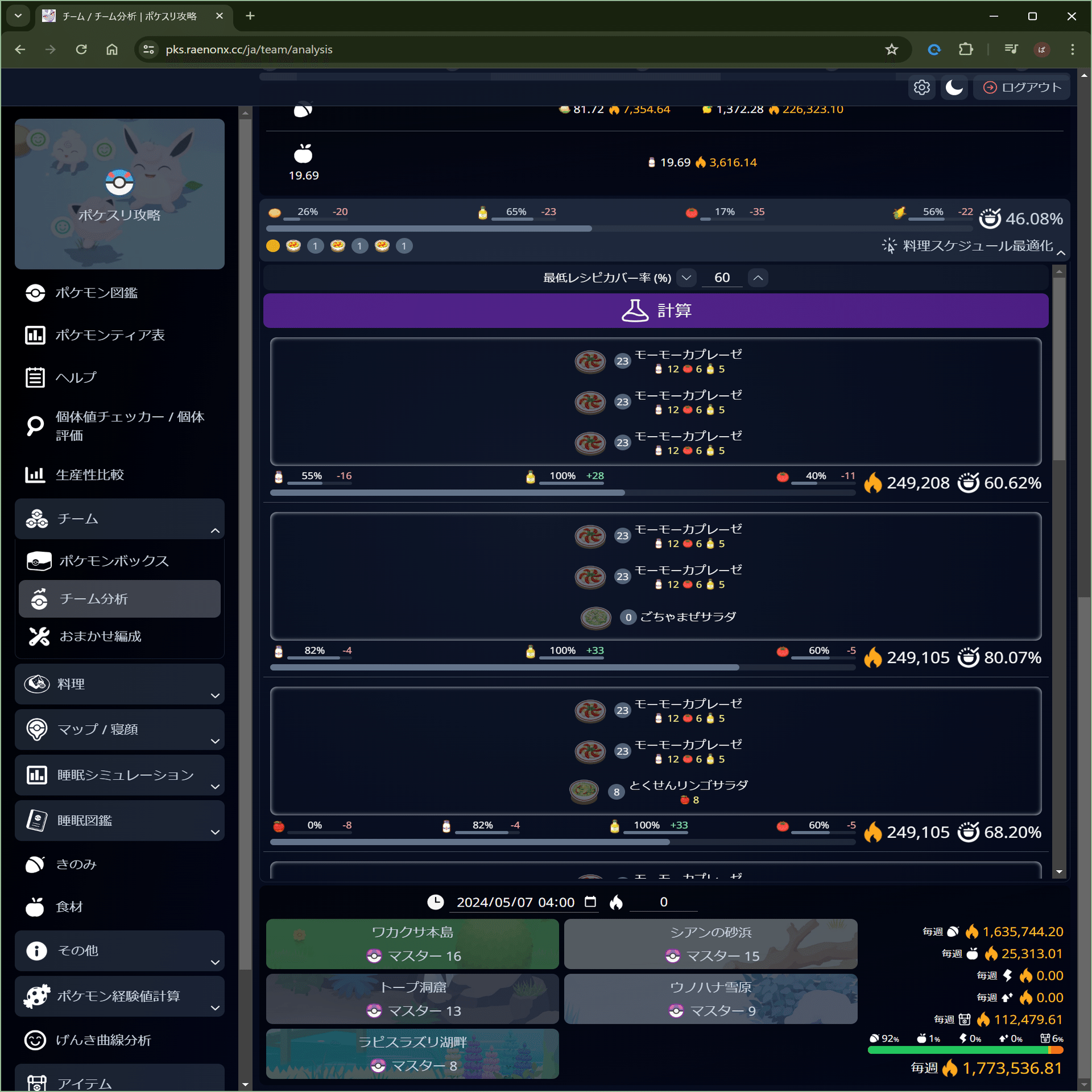Select schedule result containing ごちゃまぜサラダ
This screenshot has height=1092, width=1092.
(x=656, y=576)
